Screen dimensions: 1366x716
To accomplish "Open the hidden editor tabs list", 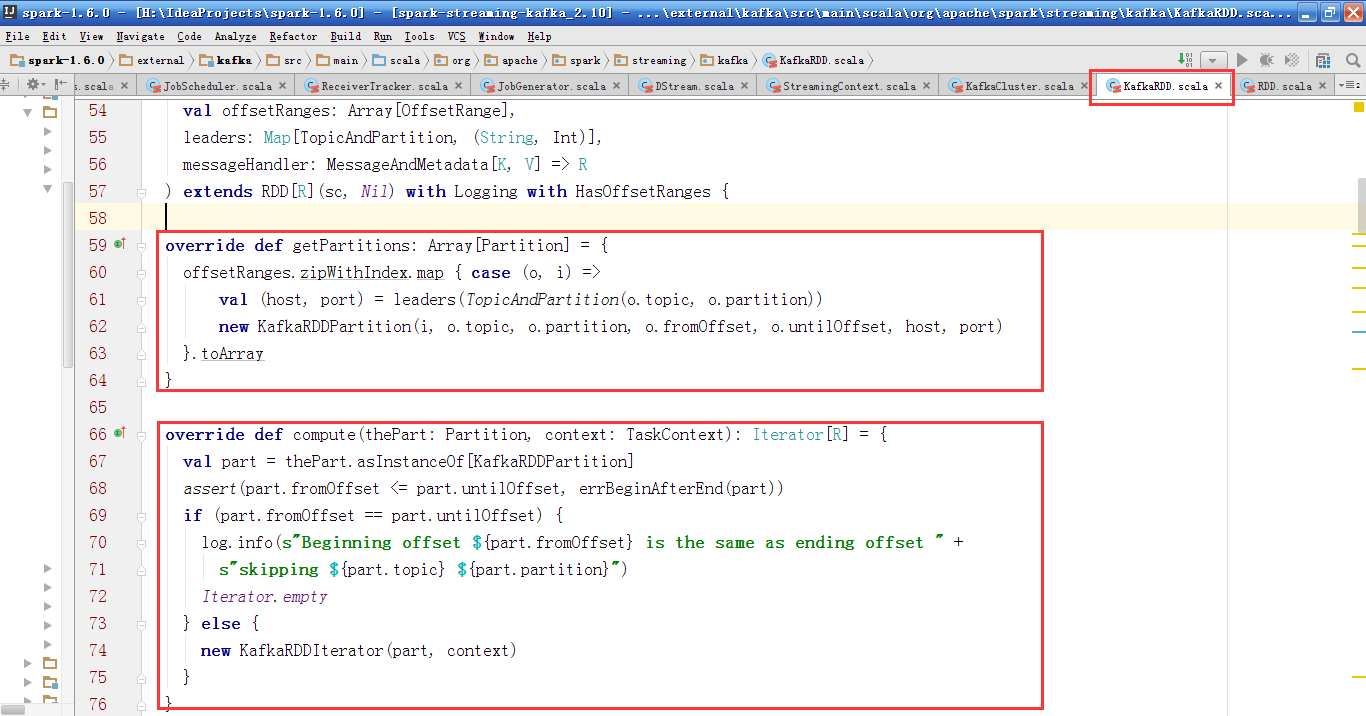I will pos(1349,86).
